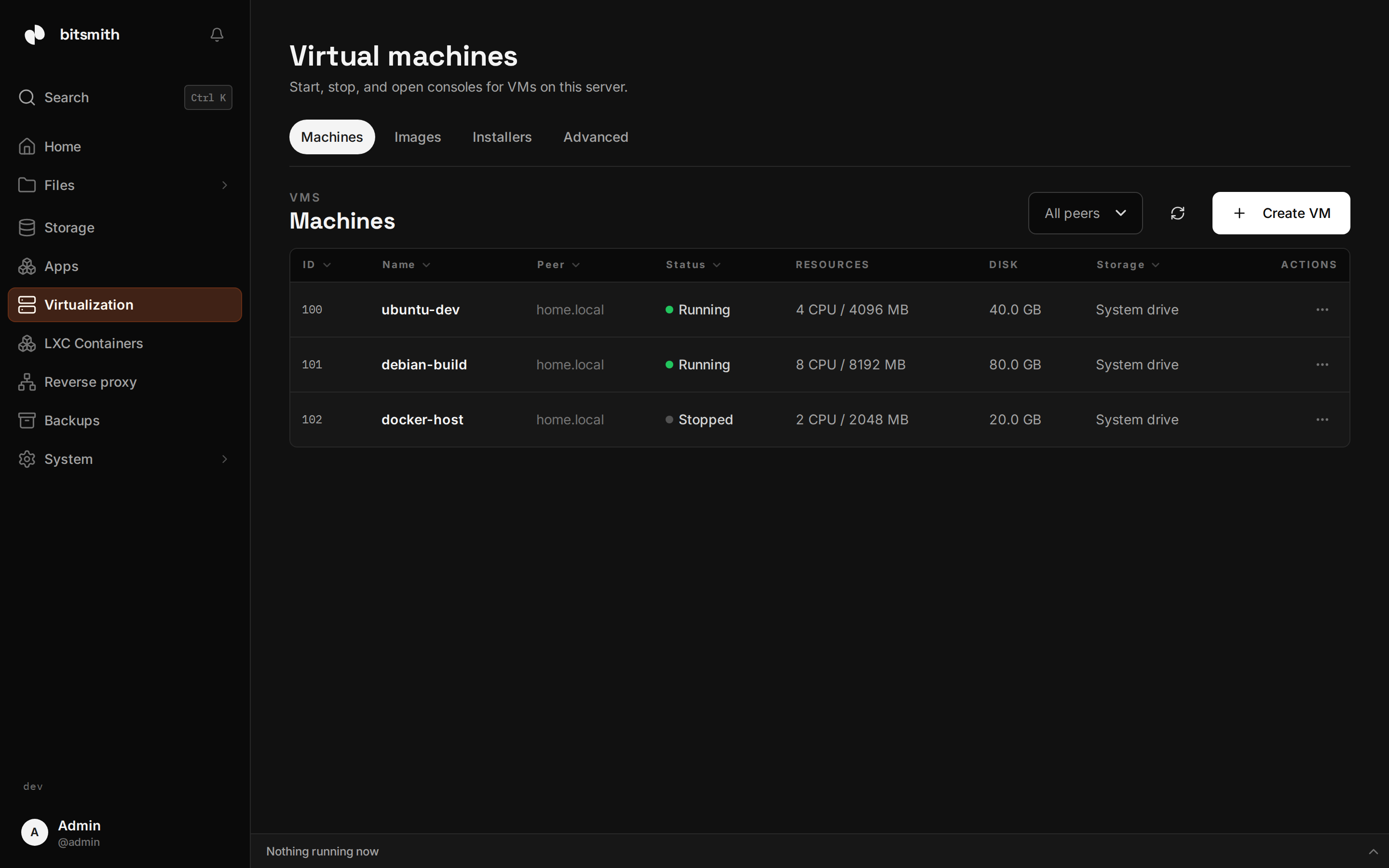Viewport: 1389px width, 868px height.
Task: Go to Home in sidebar
Action: tap(124, 147)
